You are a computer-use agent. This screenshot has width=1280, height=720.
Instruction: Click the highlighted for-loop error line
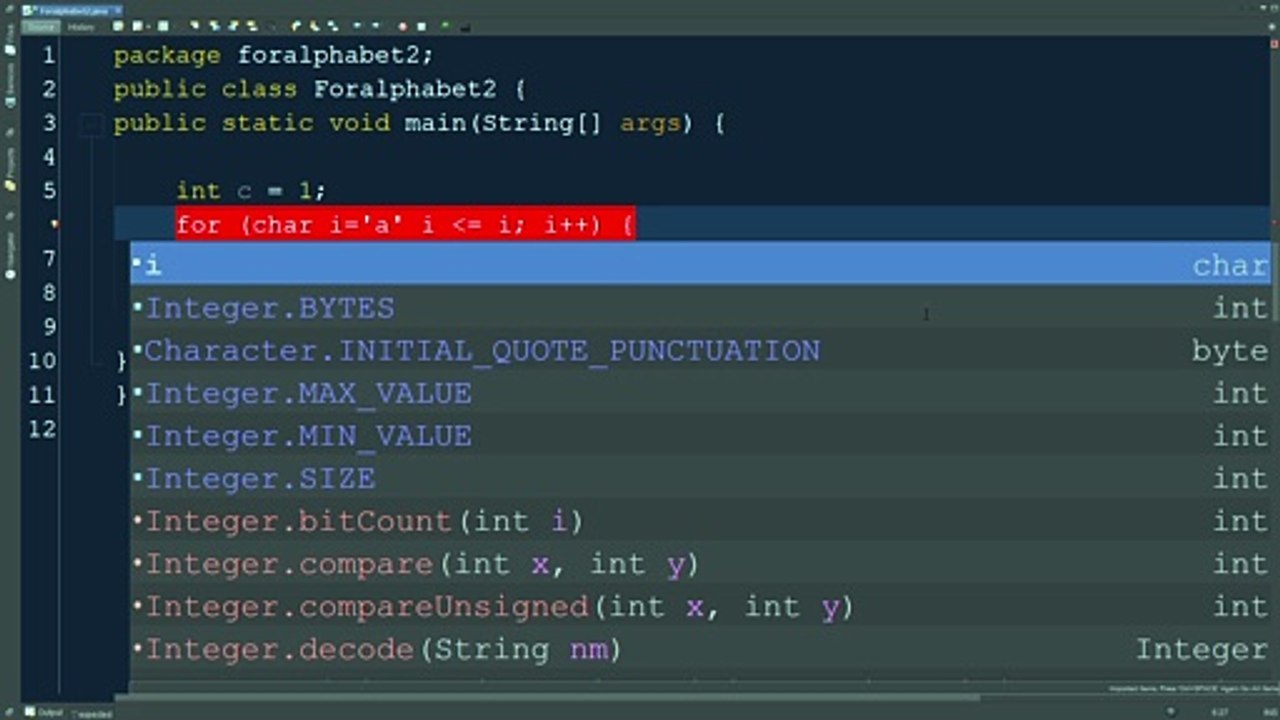click(x=405, y=225)
